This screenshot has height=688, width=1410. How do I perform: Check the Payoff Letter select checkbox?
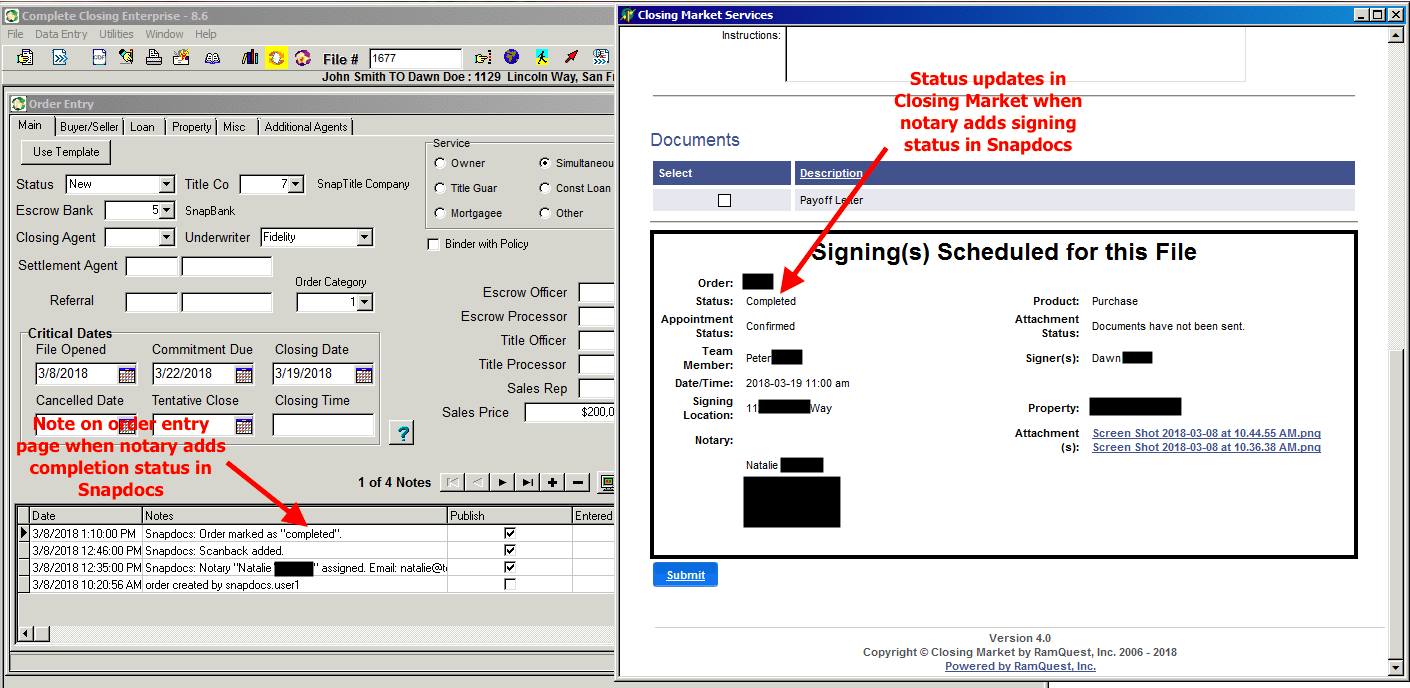click(x=724, y=200)
